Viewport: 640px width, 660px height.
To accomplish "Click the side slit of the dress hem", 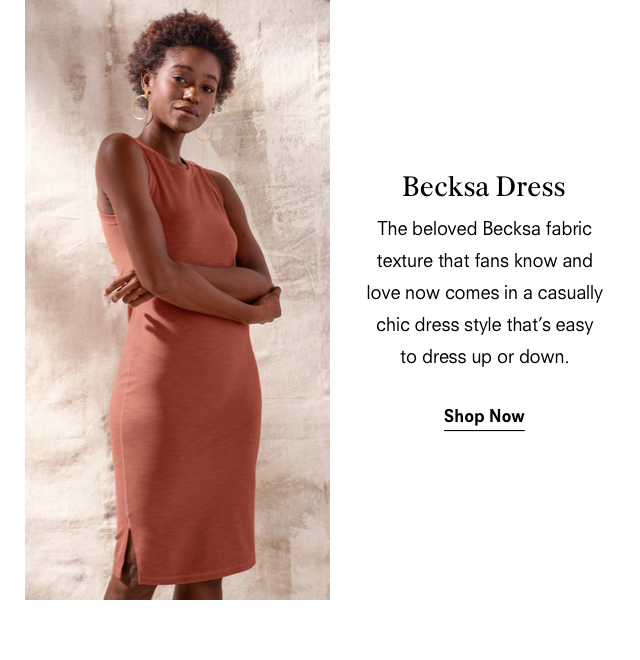I will coord(129,554).
